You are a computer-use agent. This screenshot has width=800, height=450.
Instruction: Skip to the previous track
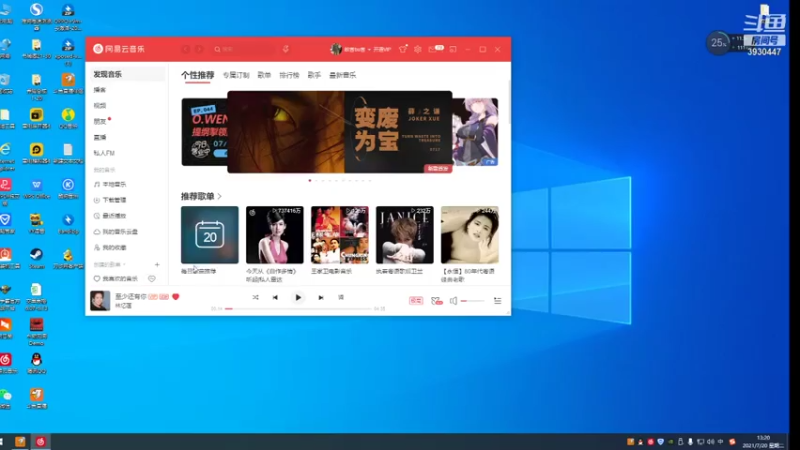275,297
